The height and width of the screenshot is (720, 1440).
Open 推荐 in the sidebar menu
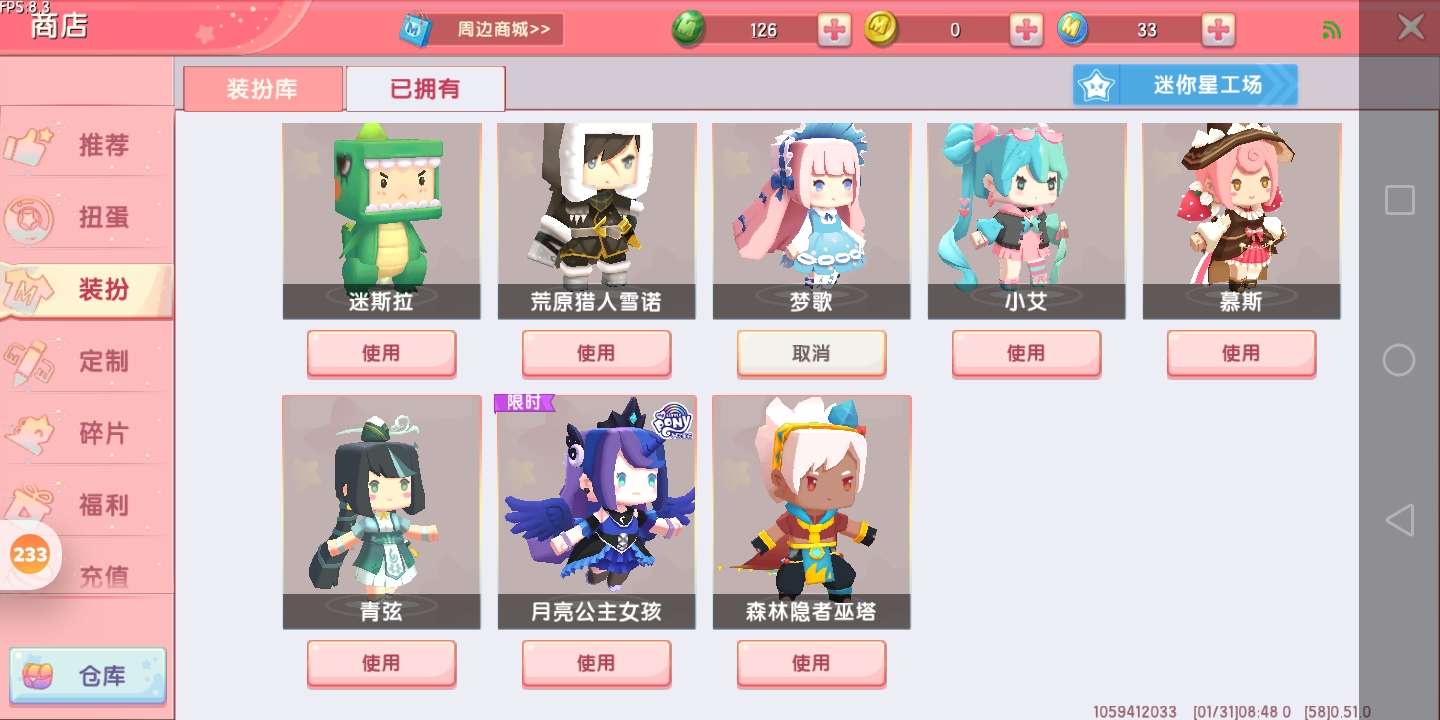pyautogui.click(x=87, y=145)
